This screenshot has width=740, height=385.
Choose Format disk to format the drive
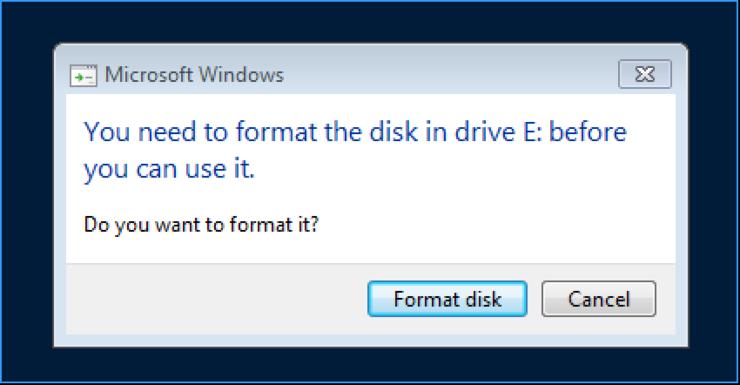click(x=447, y=299)
